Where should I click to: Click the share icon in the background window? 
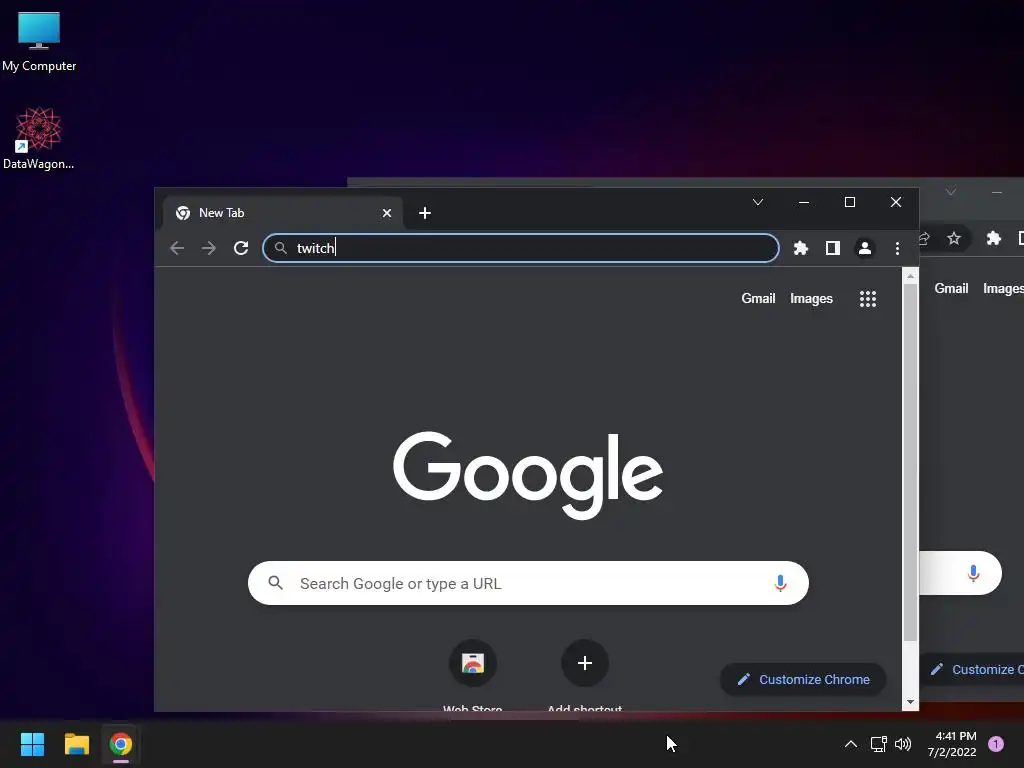coord(924,238)
